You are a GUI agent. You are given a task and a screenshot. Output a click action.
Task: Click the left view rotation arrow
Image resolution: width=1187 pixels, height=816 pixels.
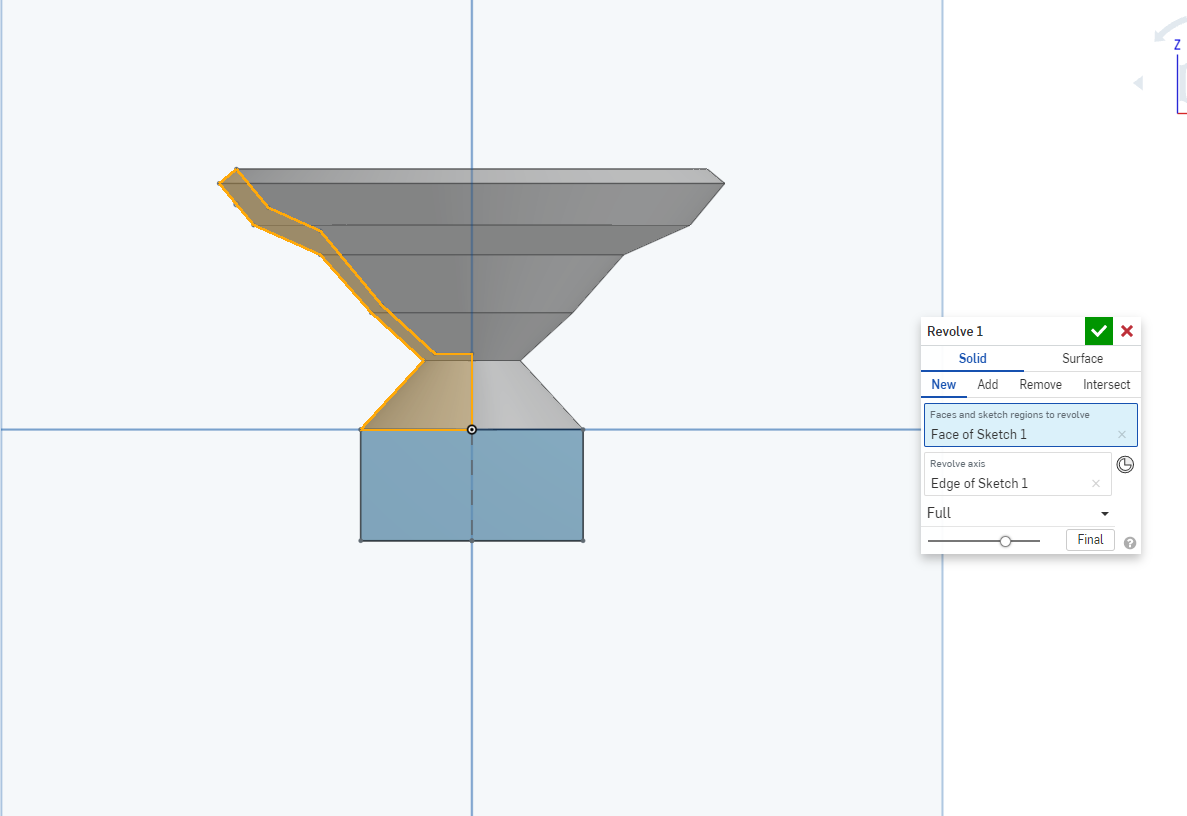1139,84
